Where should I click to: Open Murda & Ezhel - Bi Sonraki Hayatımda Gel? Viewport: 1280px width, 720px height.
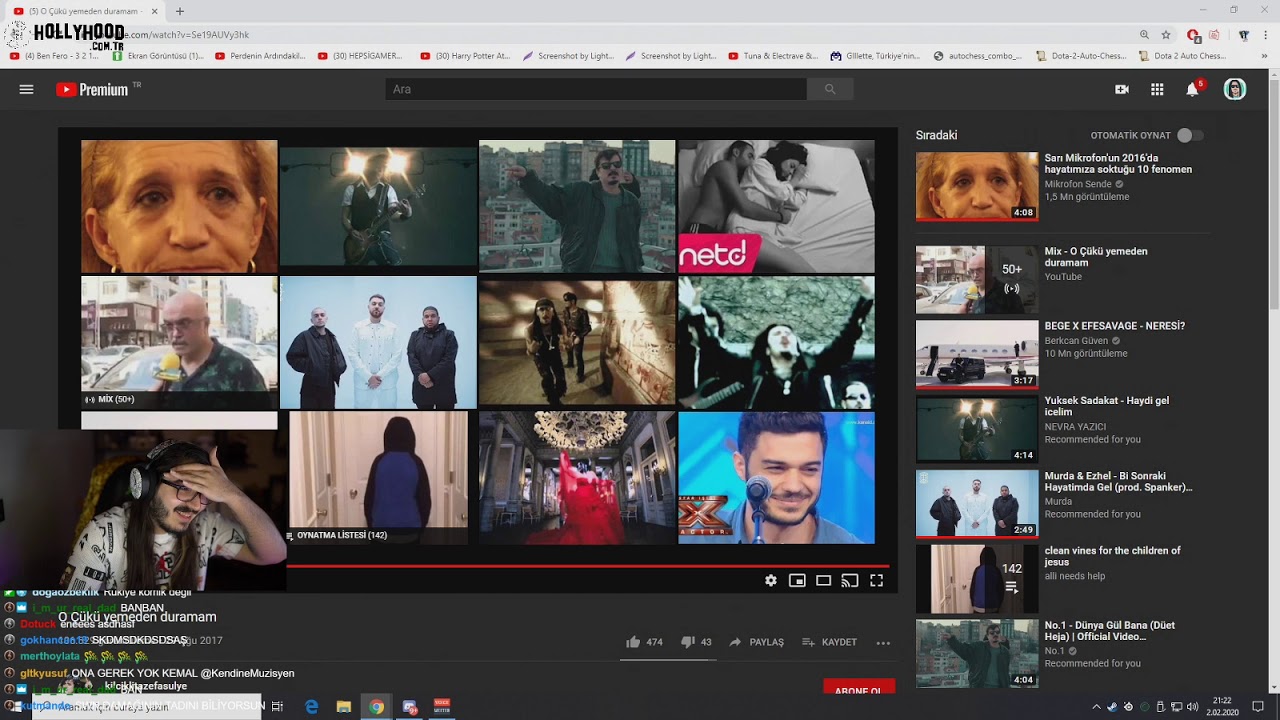1118,481
